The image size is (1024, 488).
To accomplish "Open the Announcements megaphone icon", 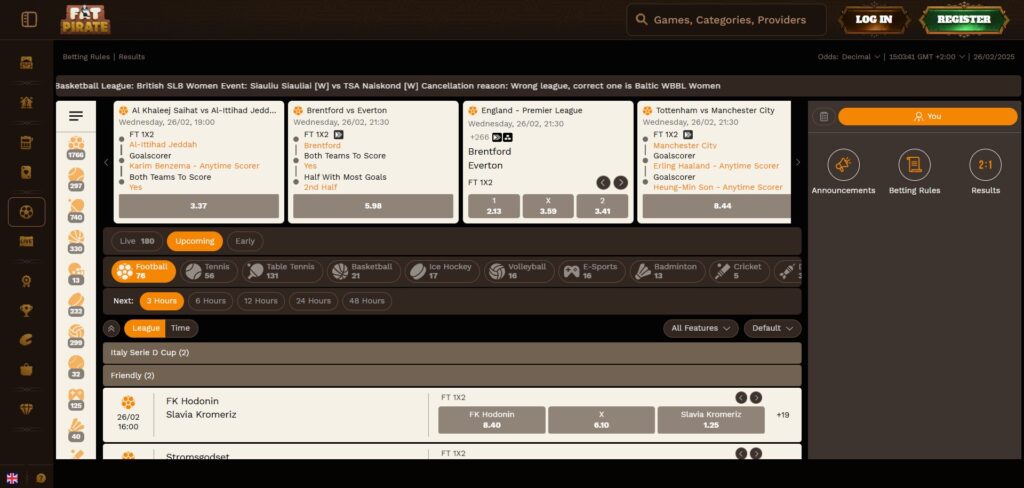I will click(x=843, y=165).
